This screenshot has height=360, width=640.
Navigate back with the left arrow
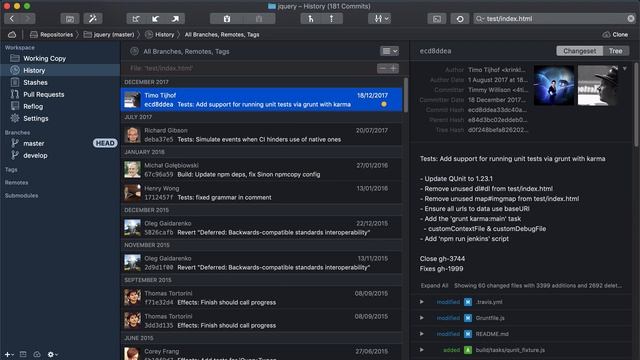[x=12, y=18]
